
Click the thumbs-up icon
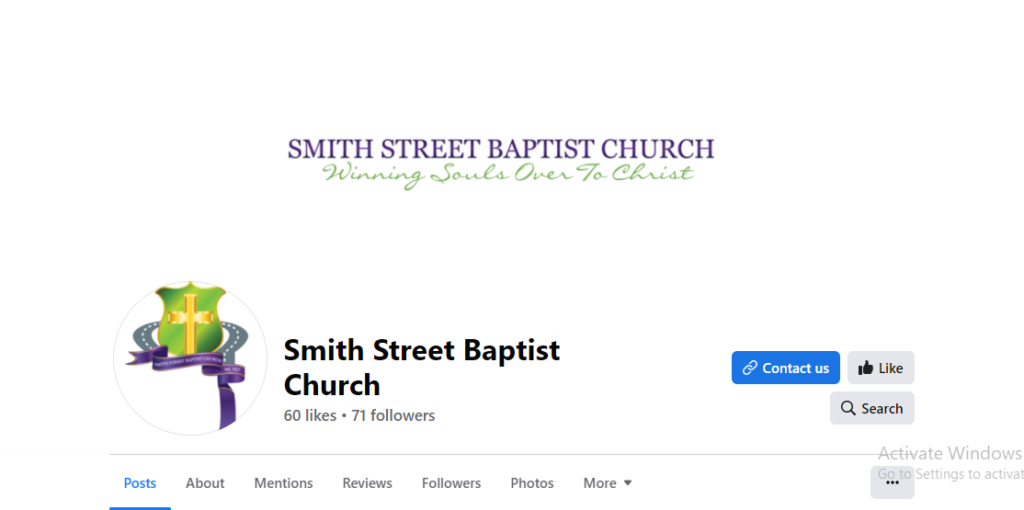click(x=866, y=368)
